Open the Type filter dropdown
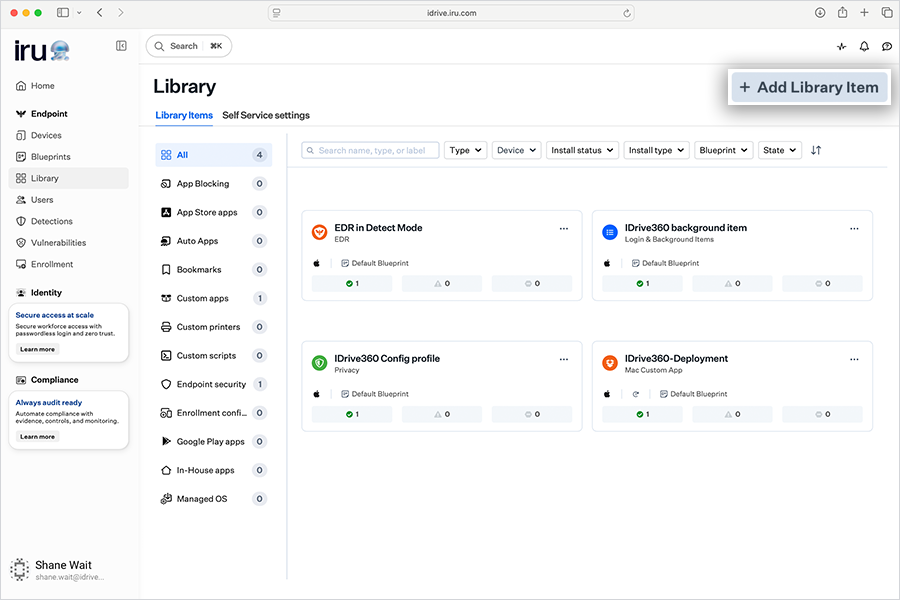 (465, 150)
